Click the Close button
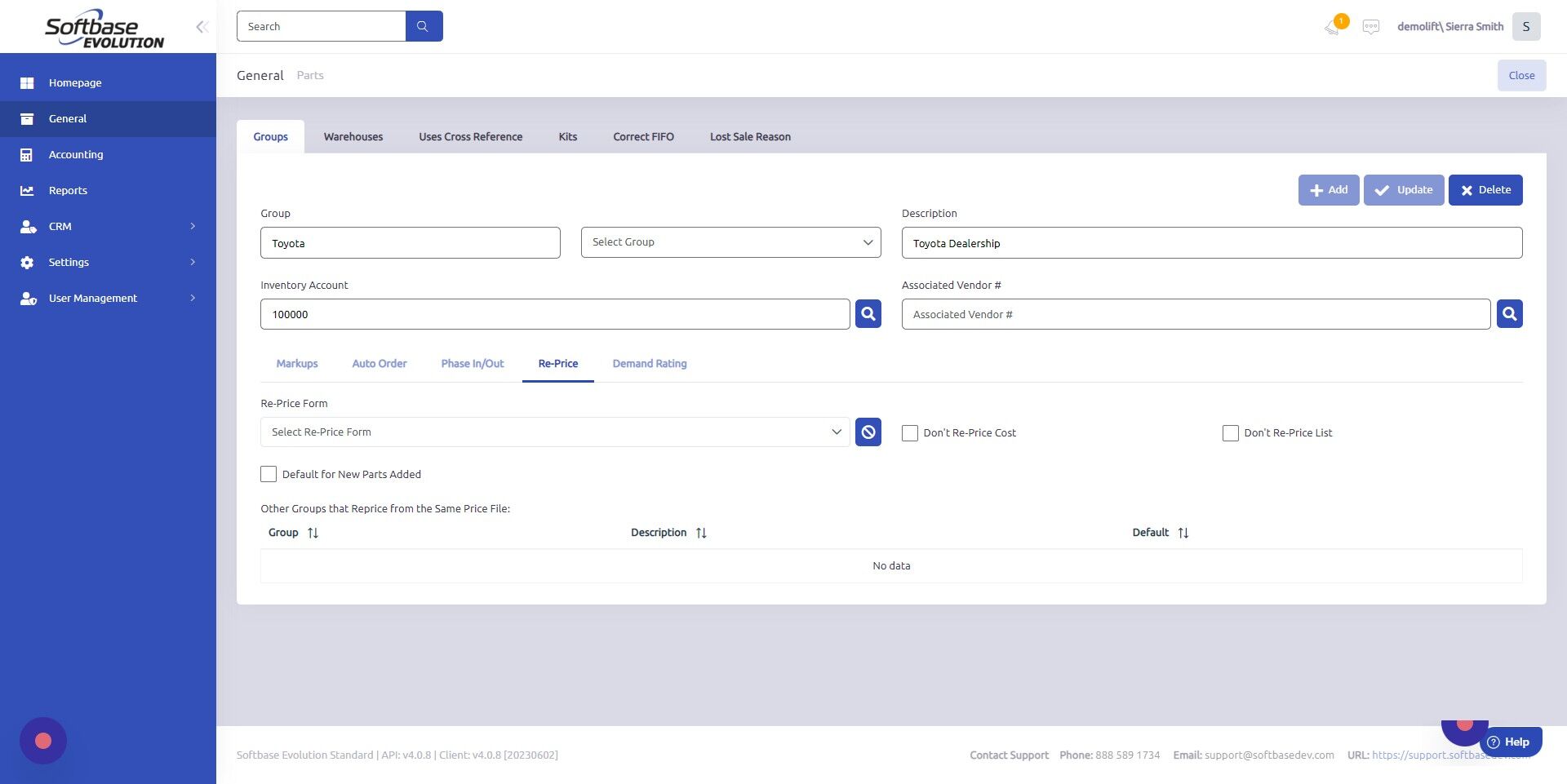 click(1521, 75)
